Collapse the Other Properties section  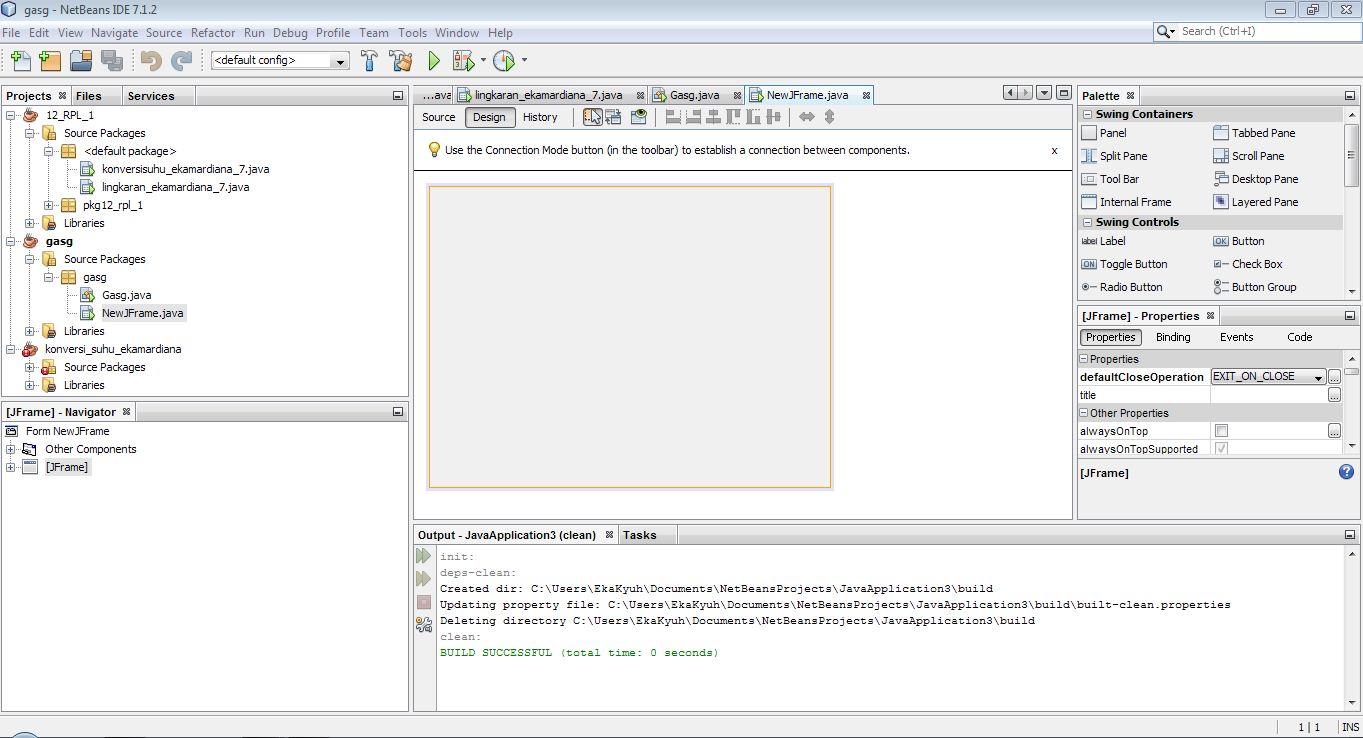1084,413
